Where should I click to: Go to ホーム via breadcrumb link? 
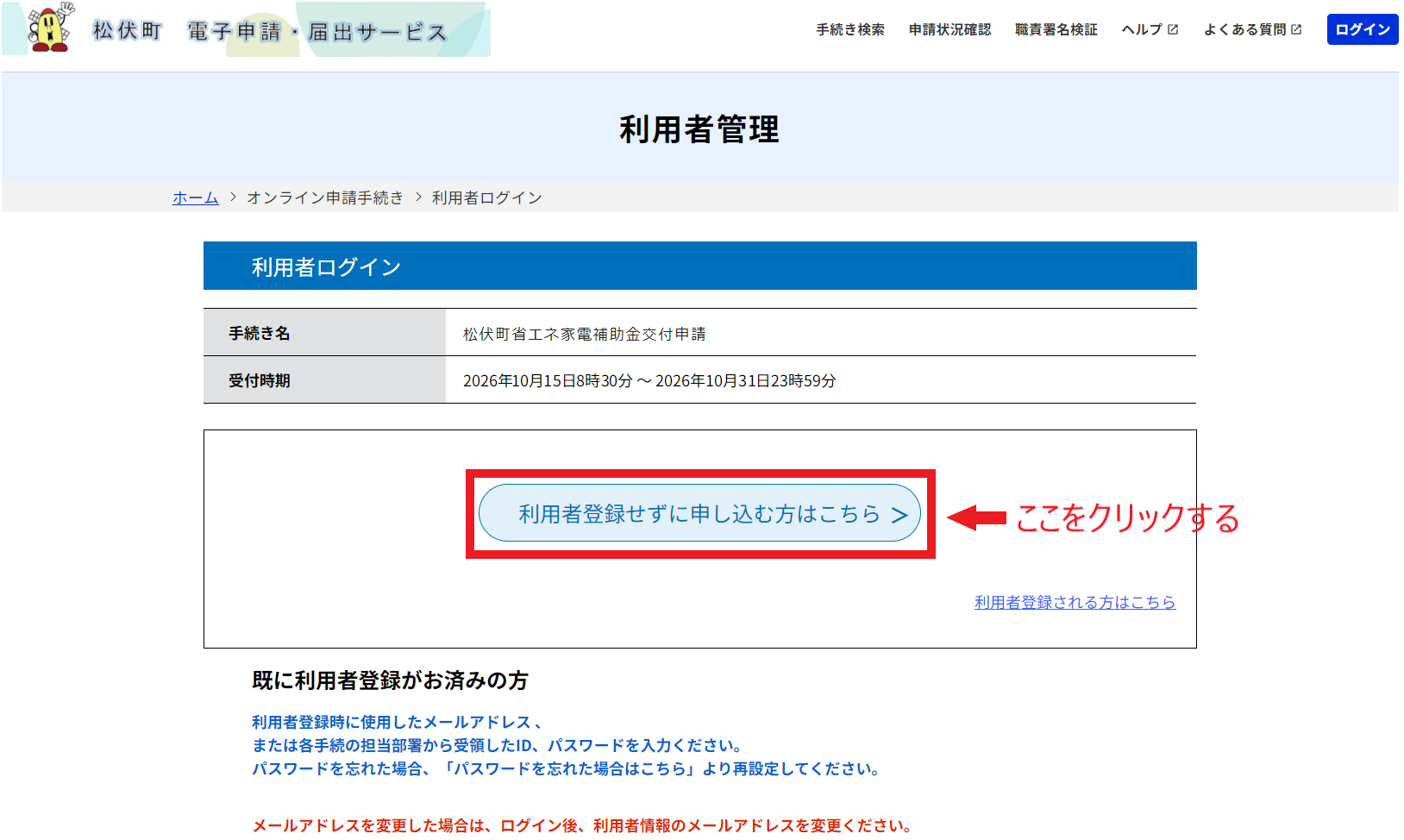pyautogui.click(x=195, y=197)
